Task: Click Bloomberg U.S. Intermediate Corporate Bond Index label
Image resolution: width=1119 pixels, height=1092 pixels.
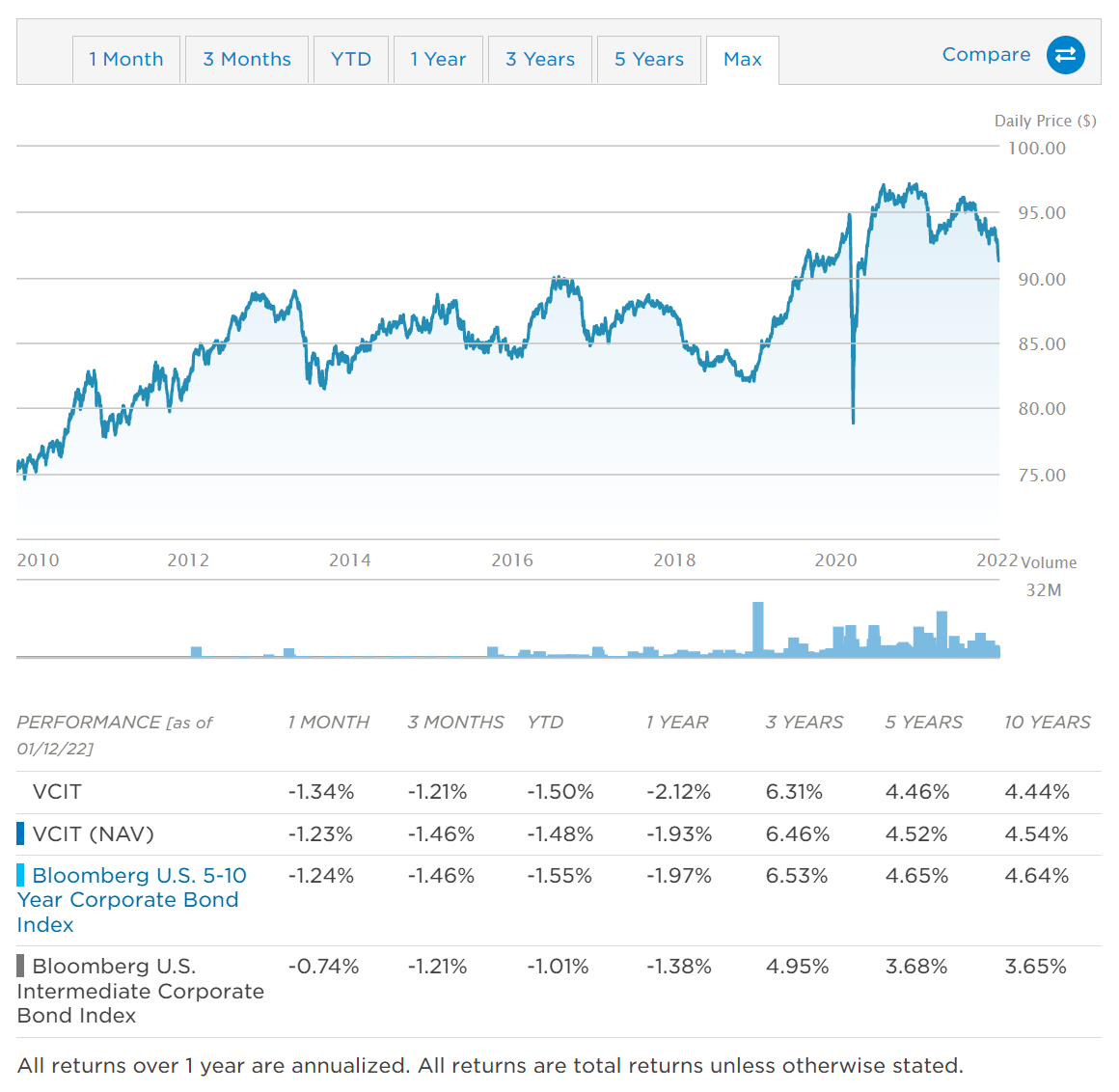Action: (x=141, y=992)
